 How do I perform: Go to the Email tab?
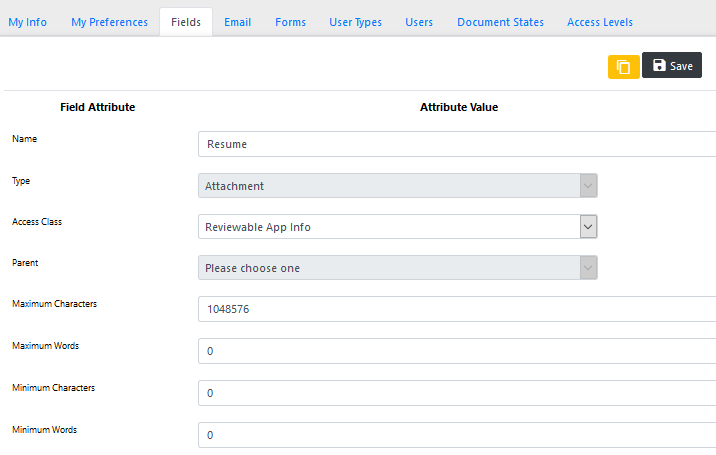click(237, 22)
